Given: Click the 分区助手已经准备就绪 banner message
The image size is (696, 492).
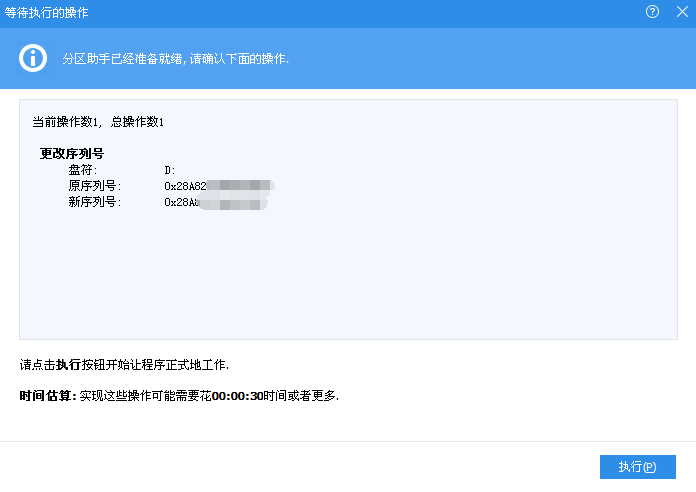Looking at the screenshot, I should coord(176,59).
